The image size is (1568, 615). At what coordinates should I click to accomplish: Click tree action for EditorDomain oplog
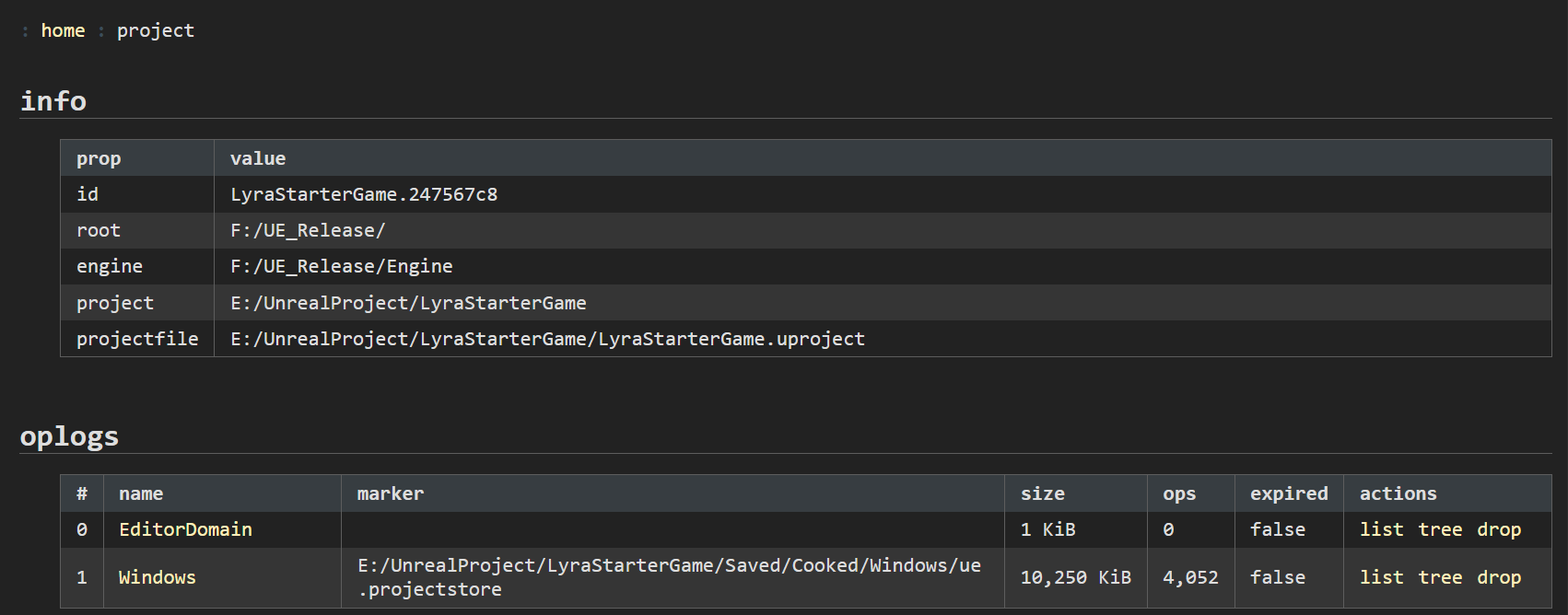[1440, 529]
